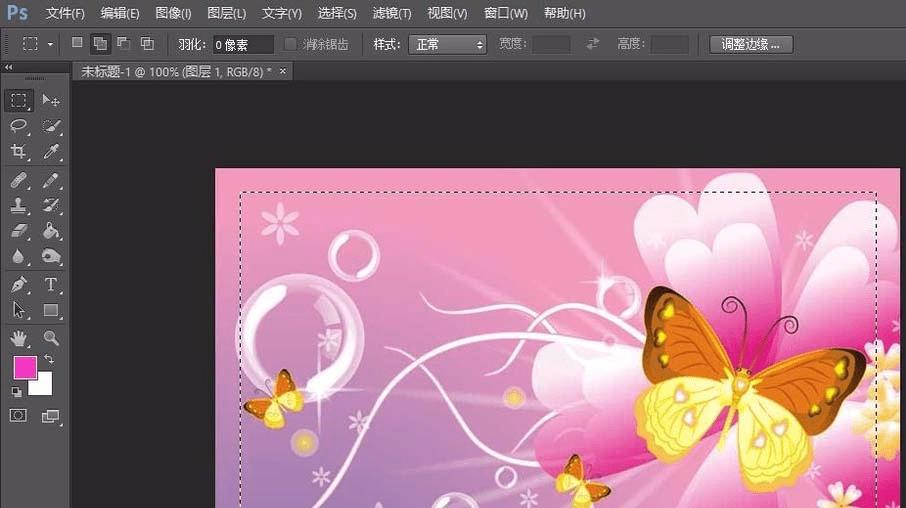The image size is (906, 508).
Task: Reset default foreground and background colors
Action: 16,392
